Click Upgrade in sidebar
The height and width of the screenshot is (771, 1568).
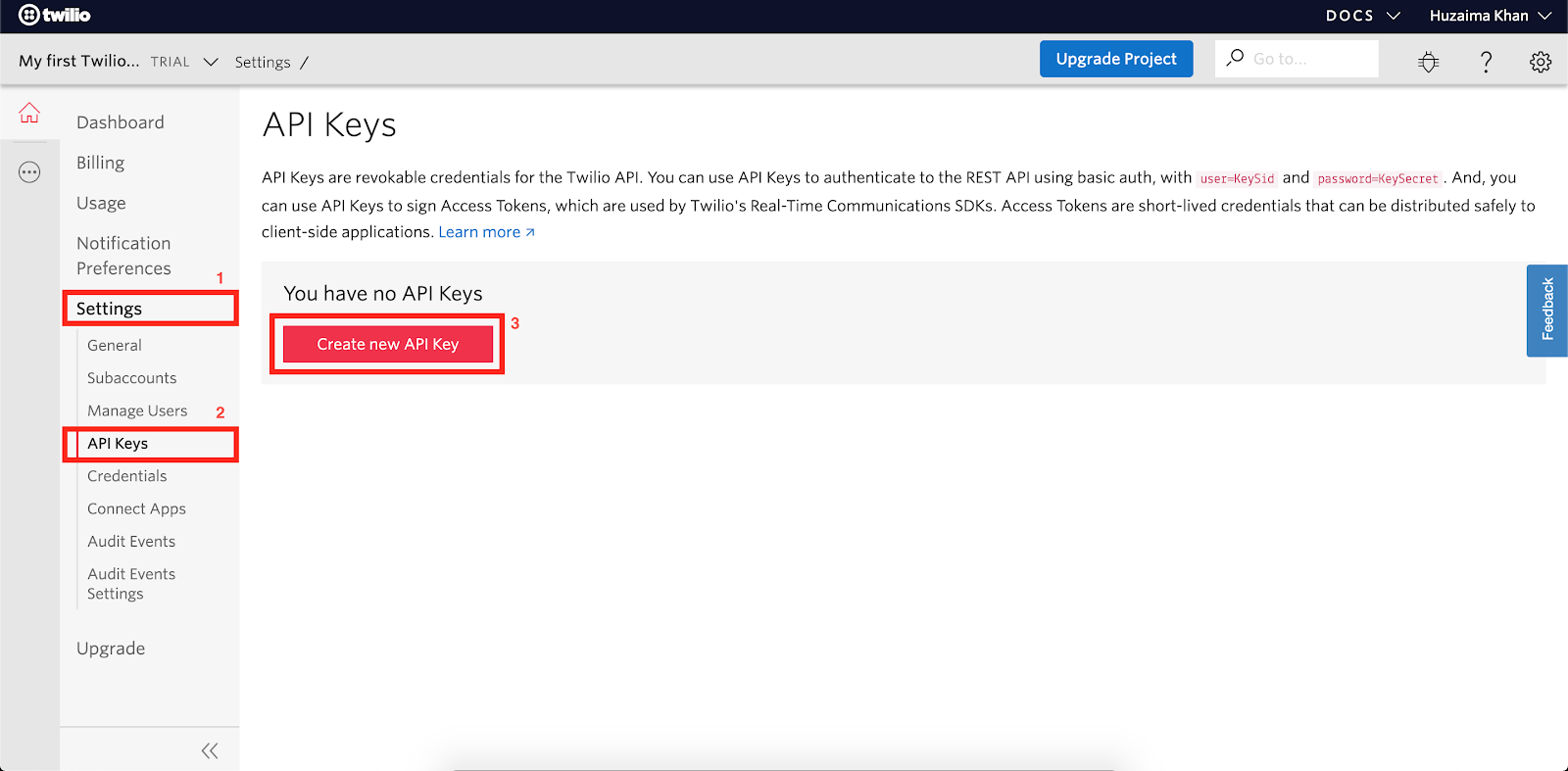tap(111, 649)
